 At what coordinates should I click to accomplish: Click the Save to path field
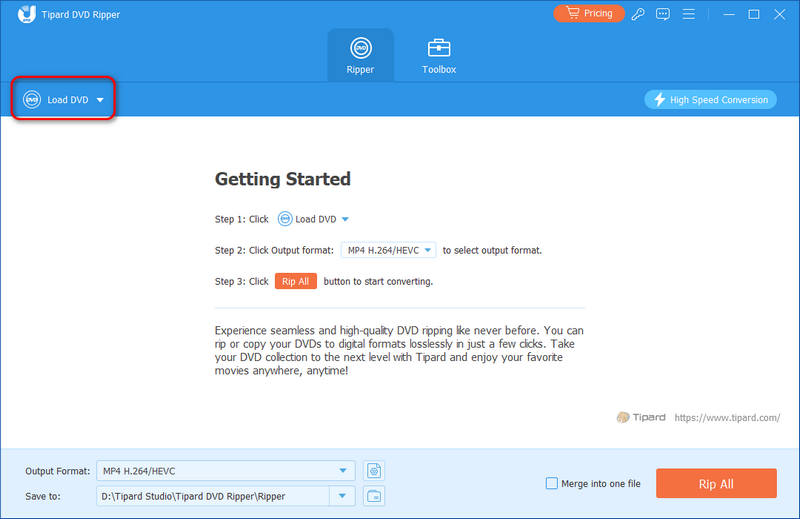tap(213, 496)
